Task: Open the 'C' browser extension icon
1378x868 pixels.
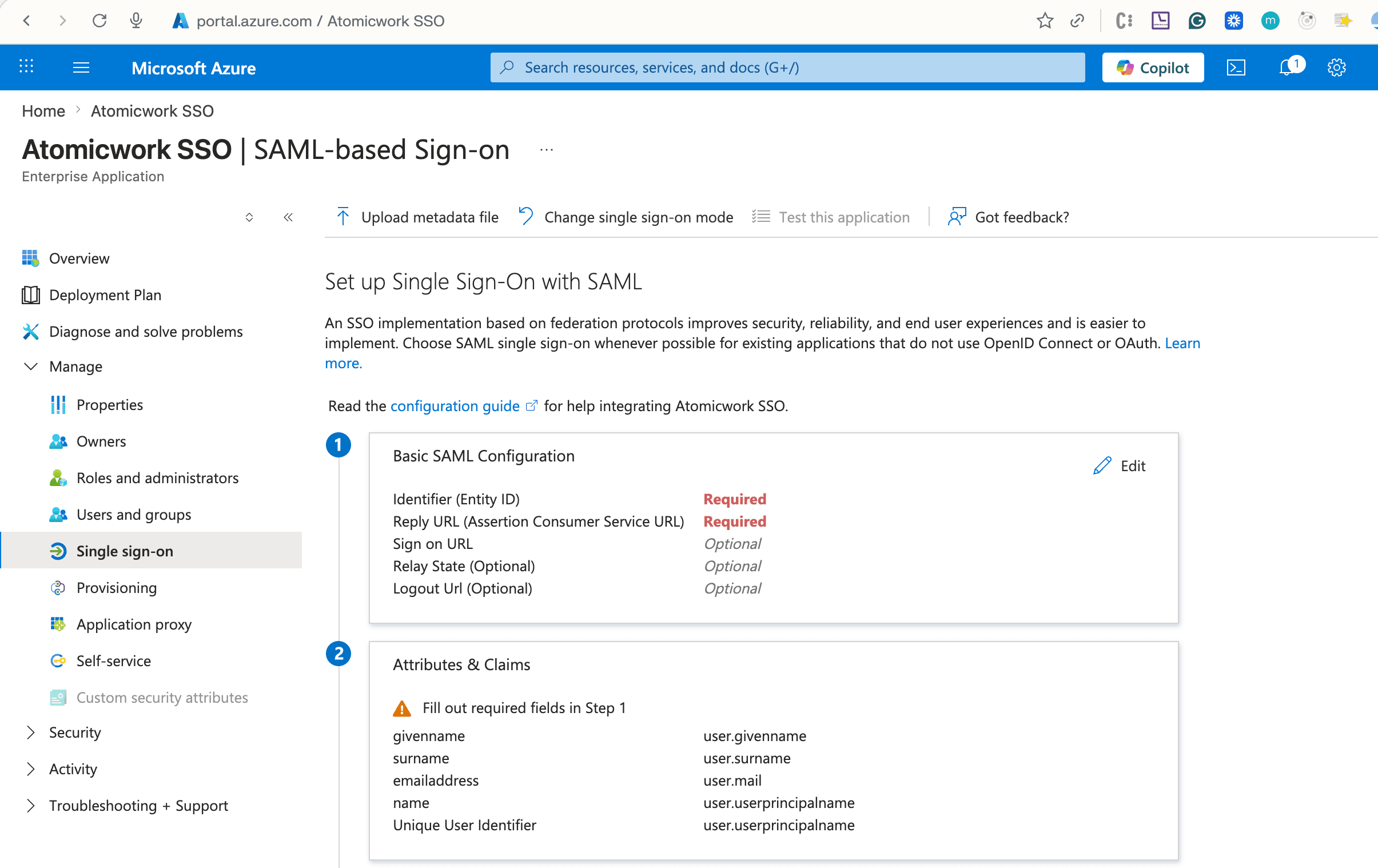Action: point(1124,21)
